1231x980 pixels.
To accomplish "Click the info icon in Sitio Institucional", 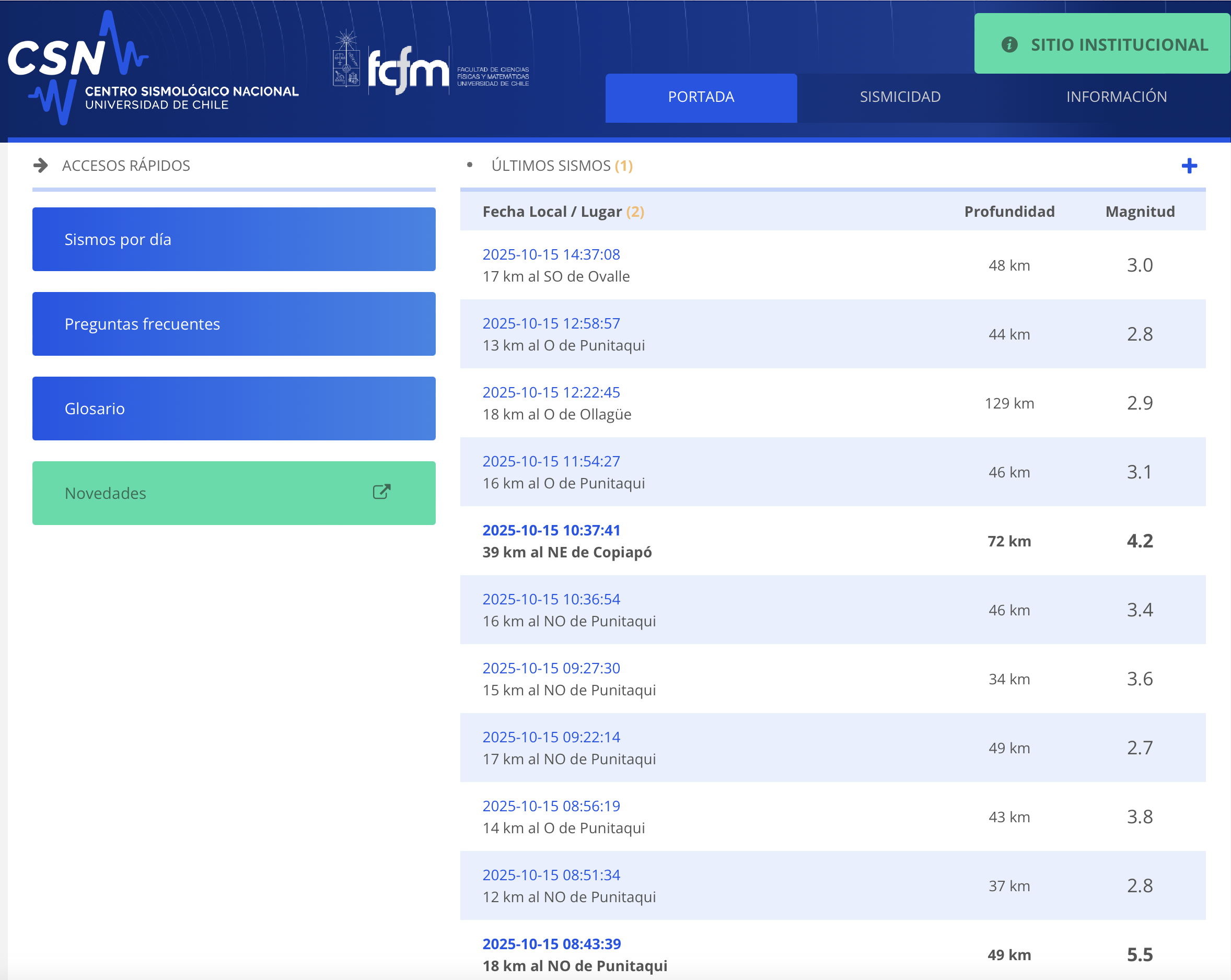I will point(1009,44).
